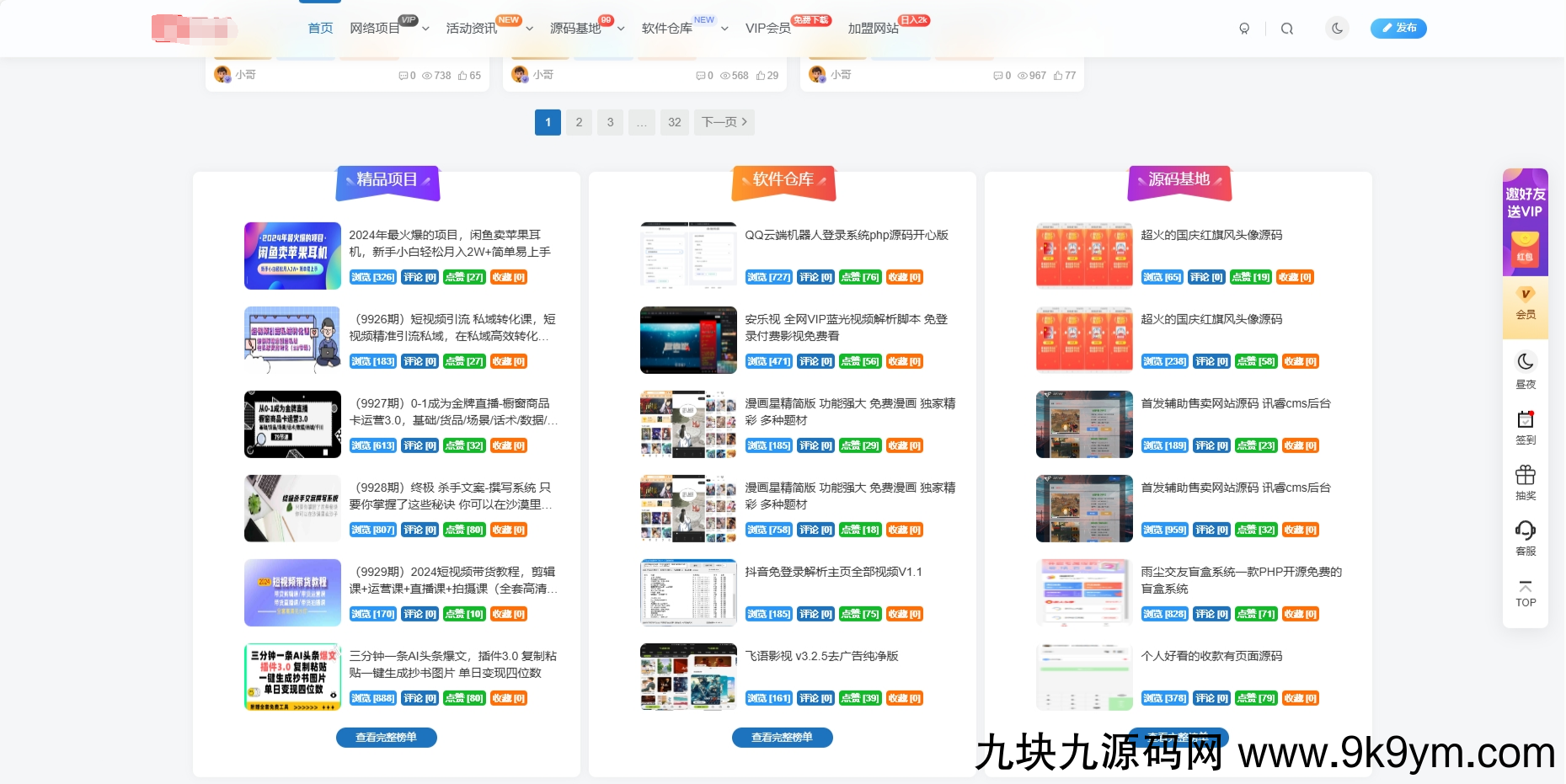This screenshot has width=1566, height=784.
Task: Expand the 软件仓库 navigation dropdown
Action: click(x=684, y=29)
